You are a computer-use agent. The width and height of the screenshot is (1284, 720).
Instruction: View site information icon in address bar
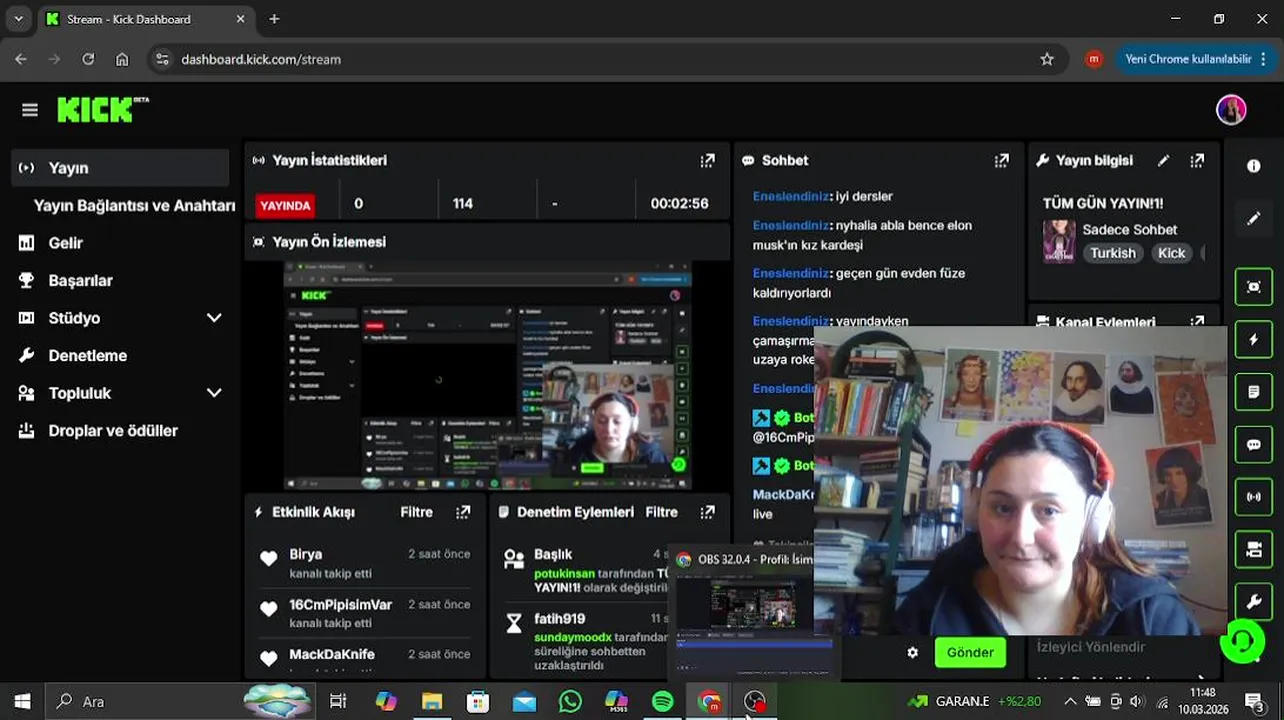163,59
